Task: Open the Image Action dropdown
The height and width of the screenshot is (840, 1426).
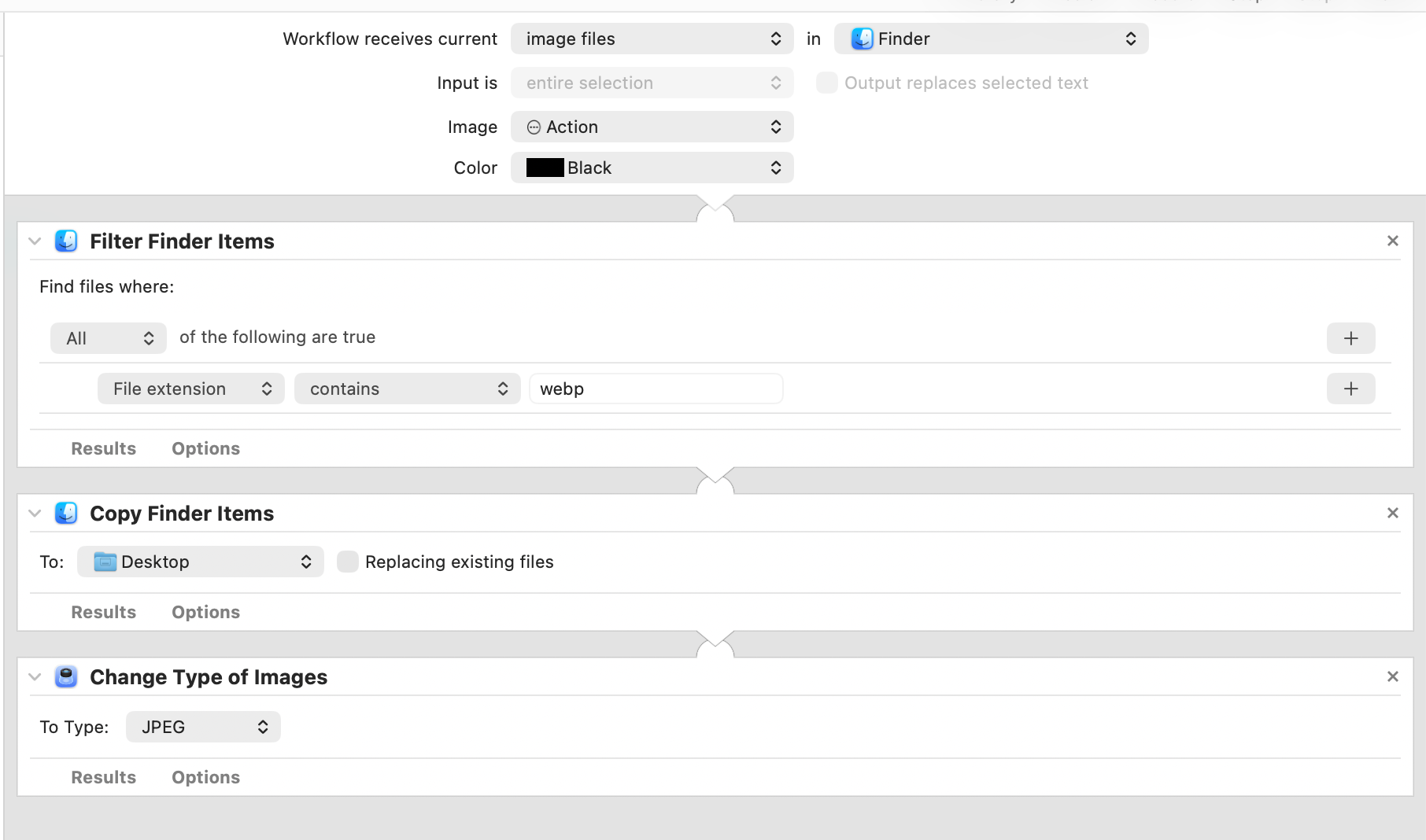Action: 652,127
